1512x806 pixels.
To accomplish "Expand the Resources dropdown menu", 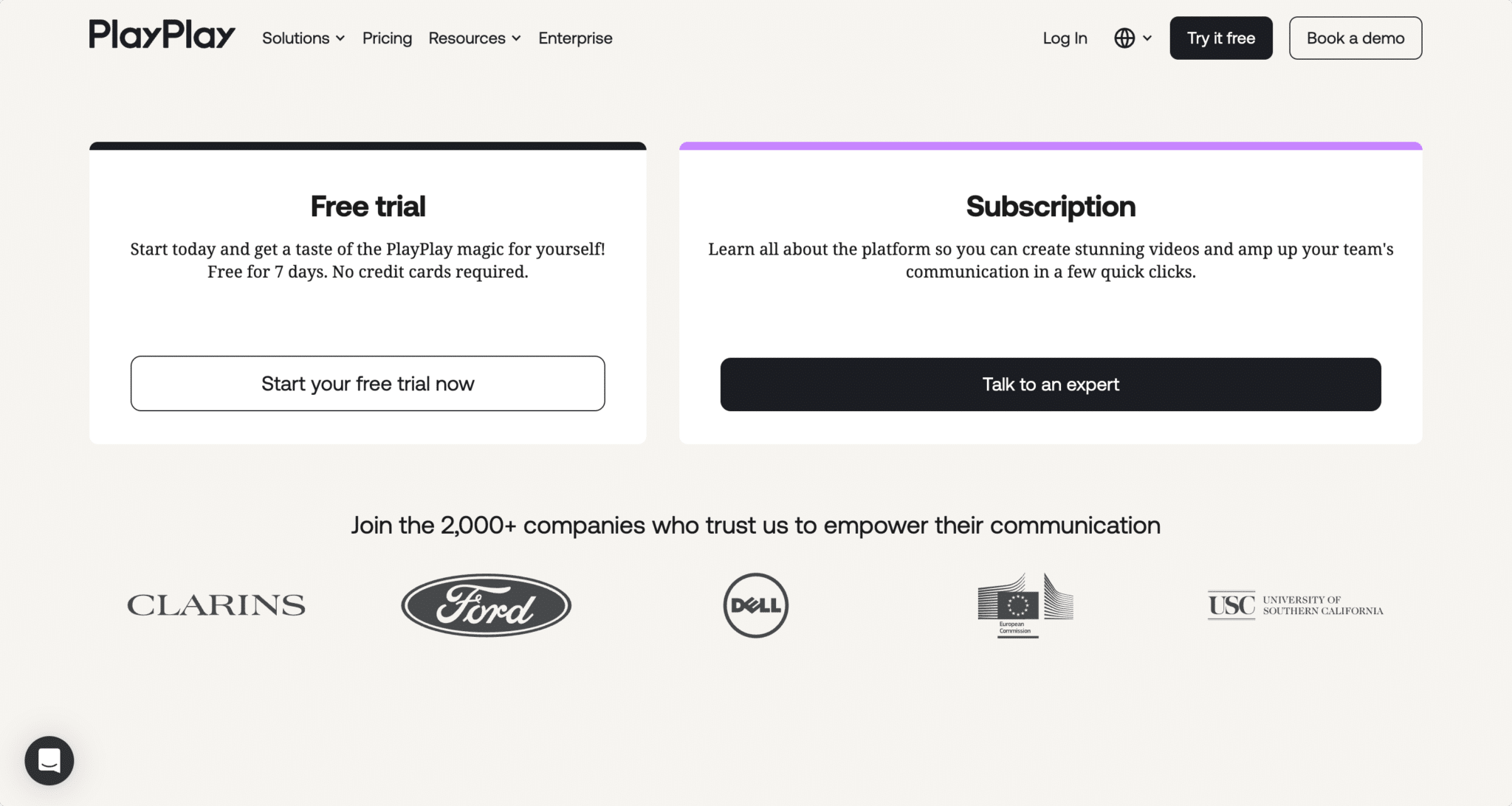I will click(475, 38).
